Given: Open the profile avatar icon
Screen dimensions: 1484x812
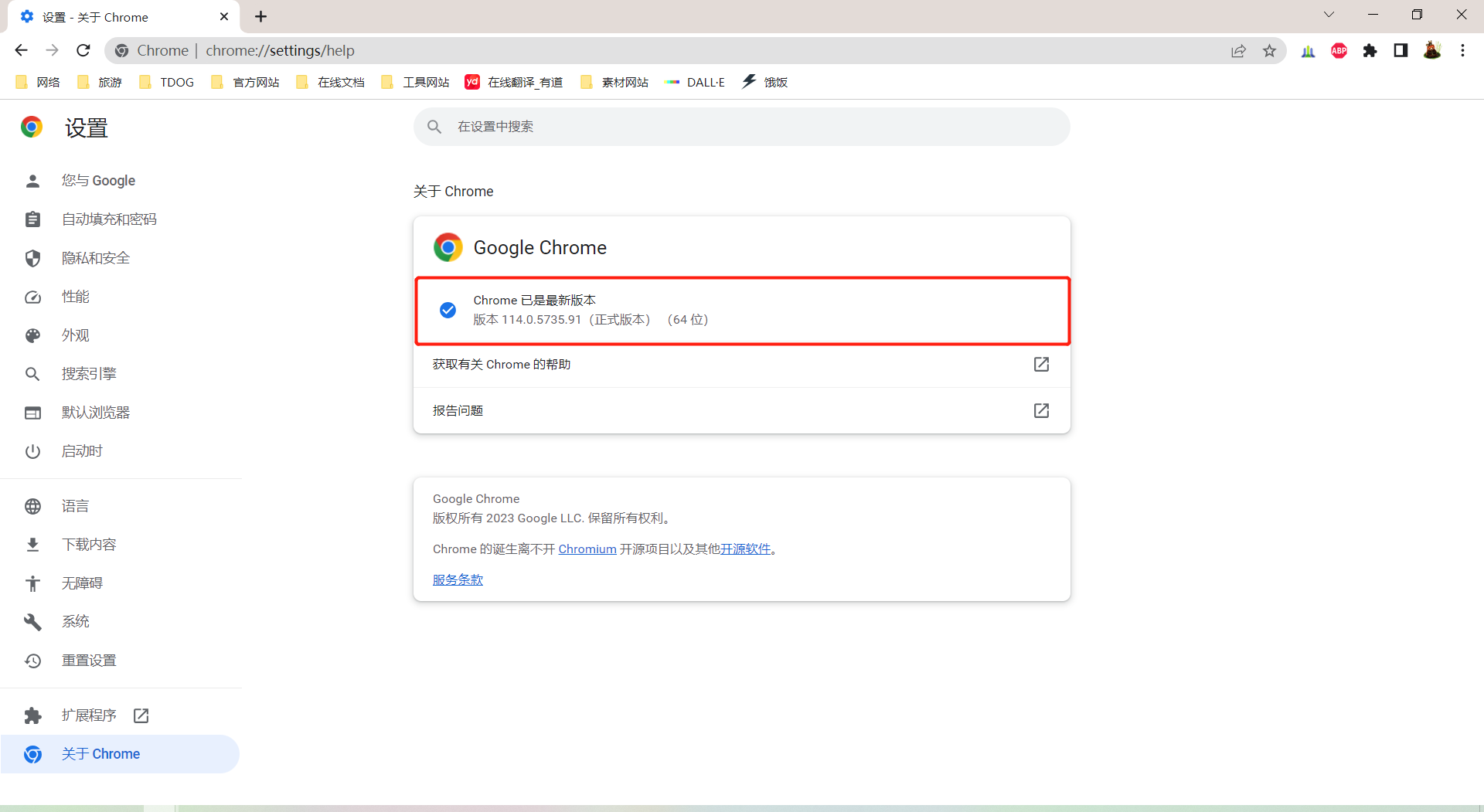Looking at the screenshot, I should coord(1431,50).
